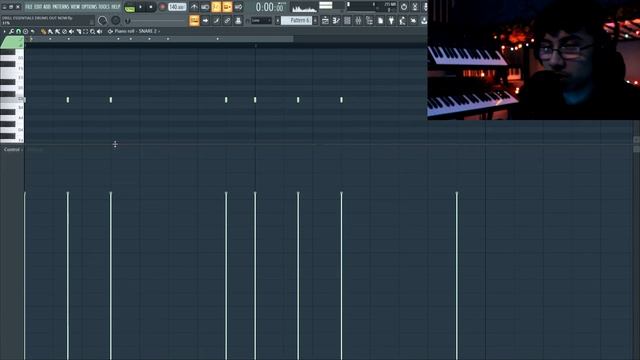Click the Play button
The width and height of the screenshot is (640, 360).
140,7
